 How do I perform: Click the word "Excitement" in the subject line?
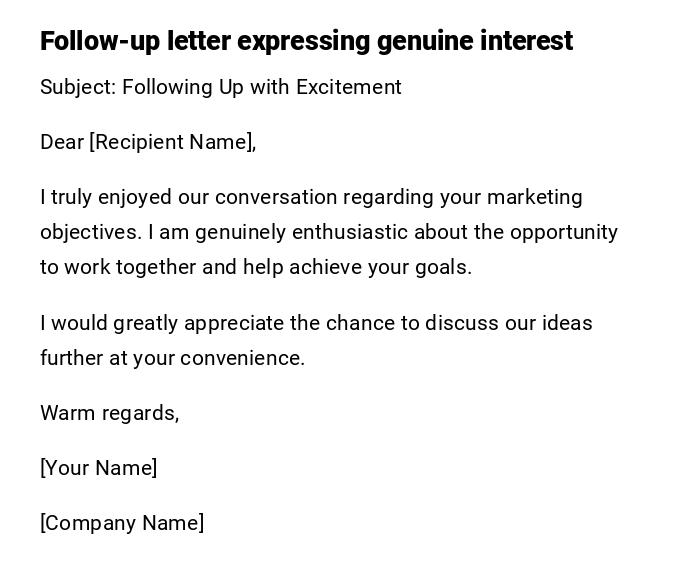pyautogui.click(x=348, y=87)
